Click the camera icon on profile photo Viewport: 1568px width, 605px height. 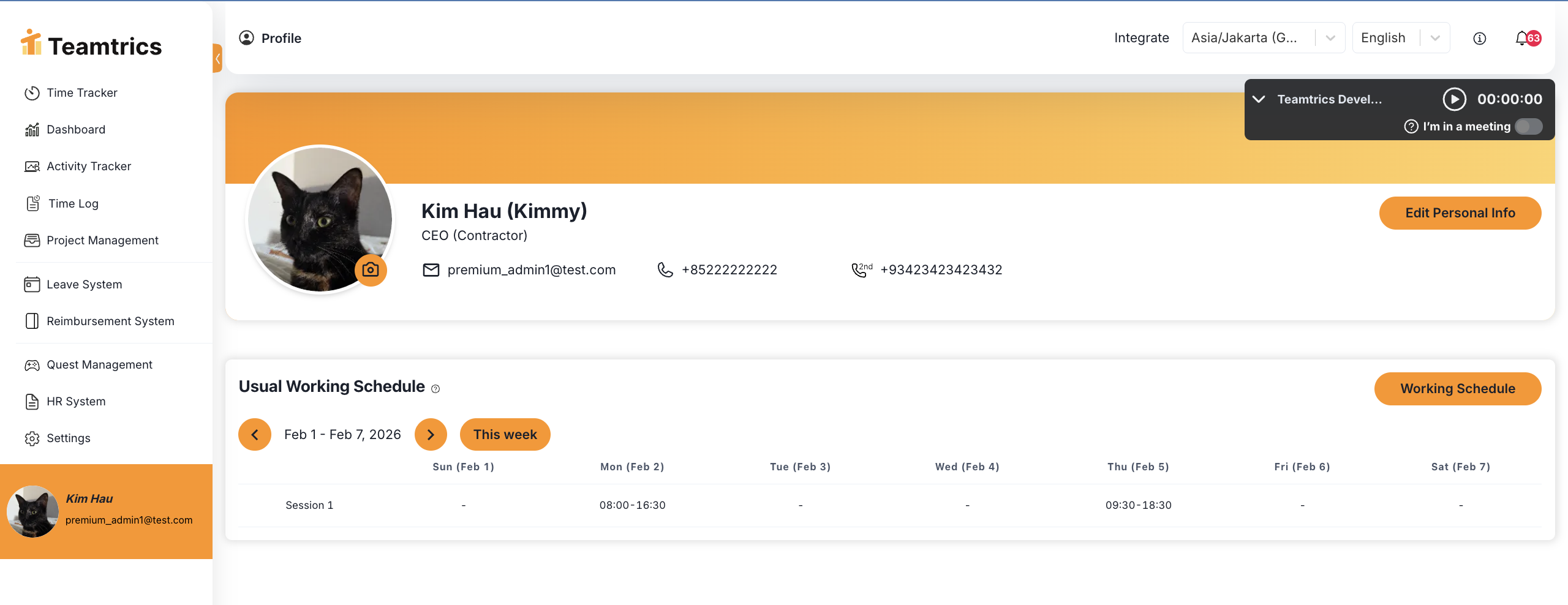click(371, 270)
